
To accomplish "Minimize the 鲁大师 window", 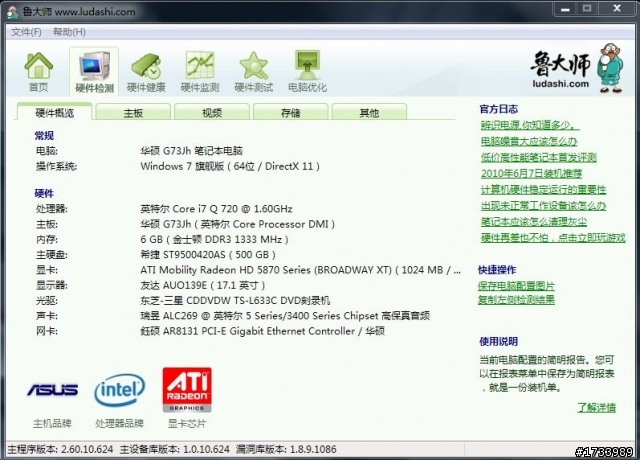I will click(x=565, y=9).
